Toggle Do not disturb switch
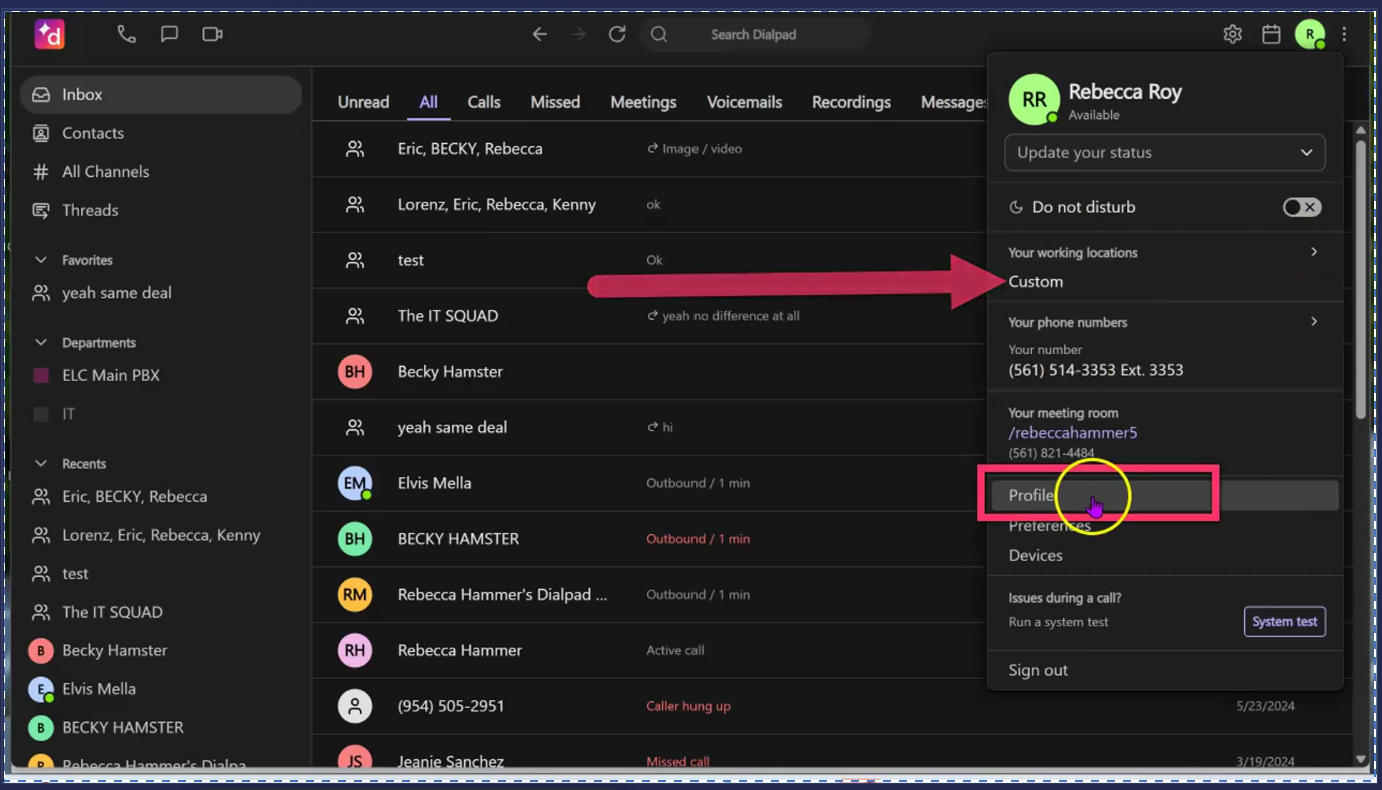1382x790 pixels. (x=1302, y=207)
